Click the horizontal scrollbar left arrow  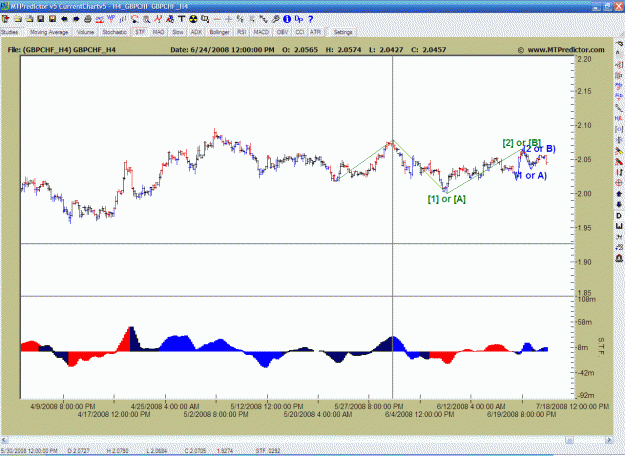4,440
